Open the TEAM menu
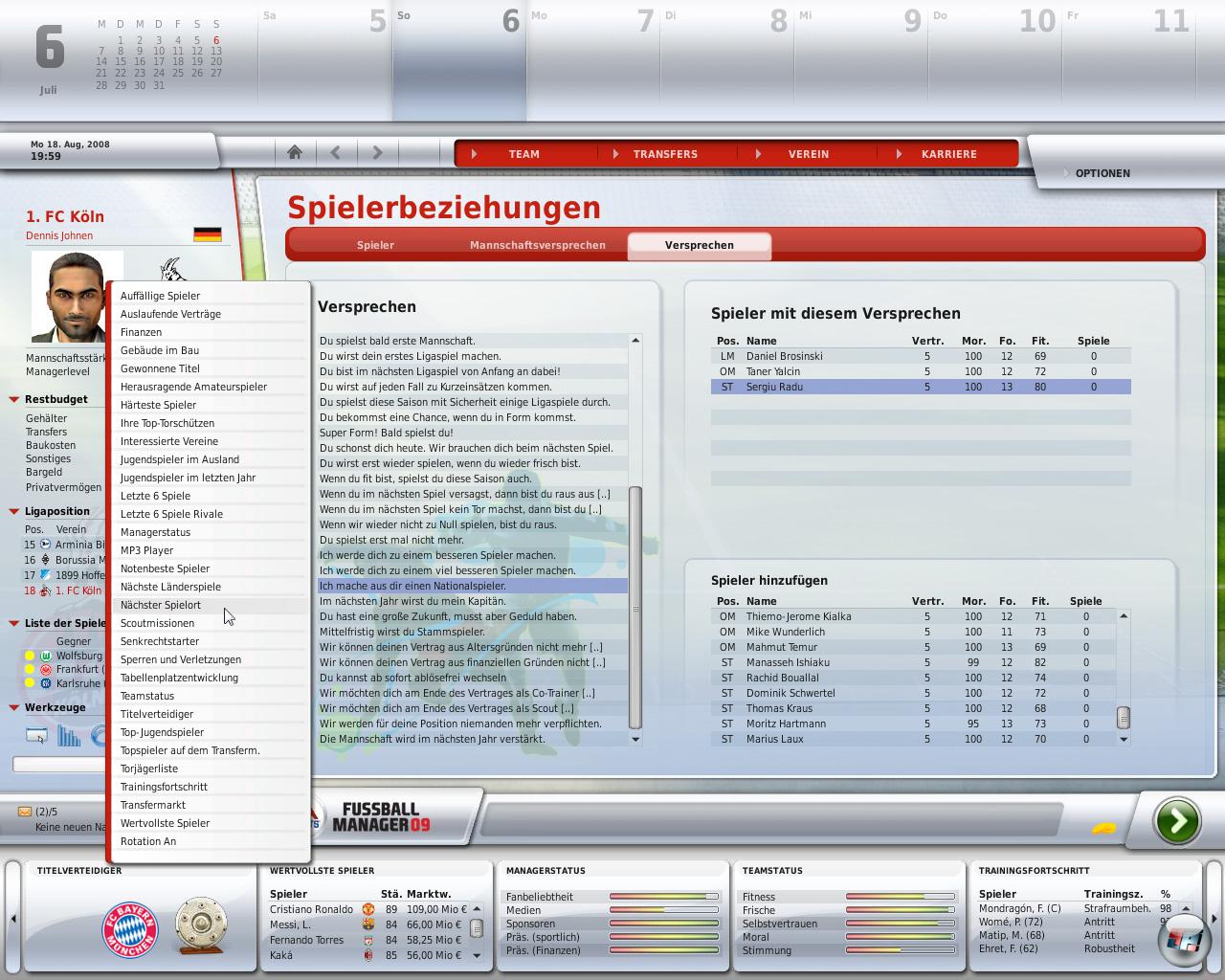 [523, 154]
